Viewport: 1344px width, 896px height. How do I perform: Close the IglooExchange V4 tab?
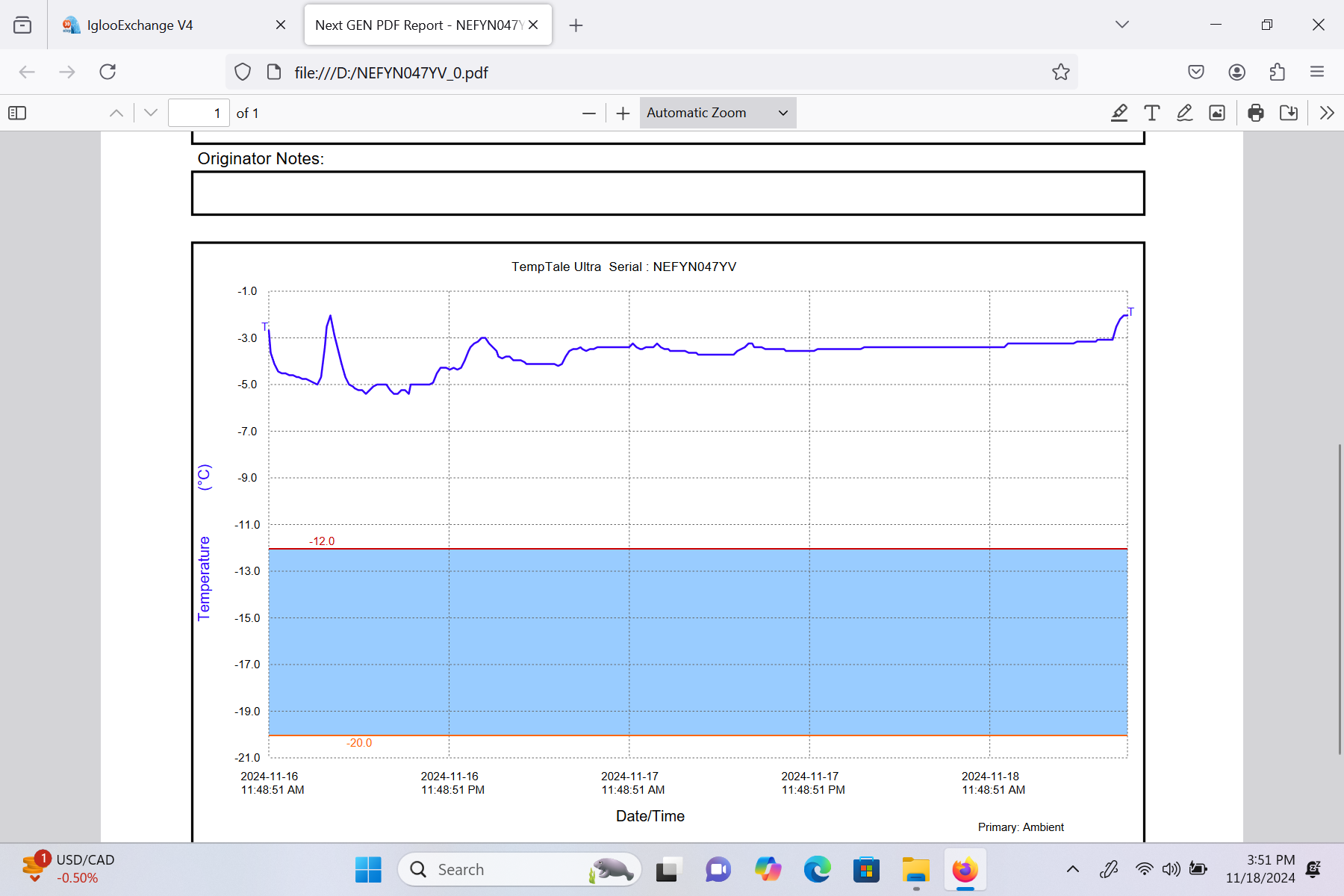pos(281,25)
